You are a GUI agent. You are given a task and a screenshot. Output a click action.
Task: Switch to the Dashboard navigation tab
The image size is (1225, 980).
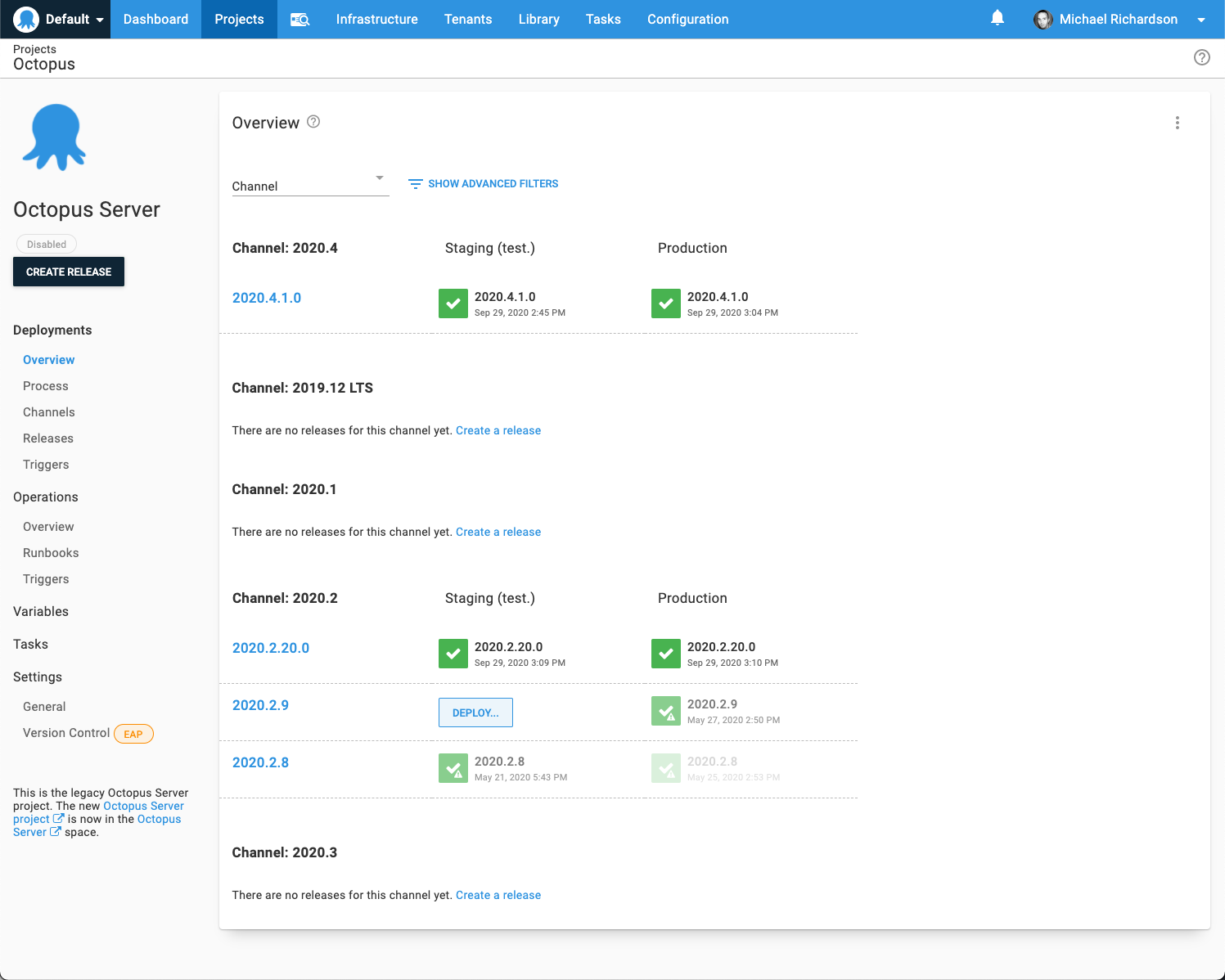[x=155, y=19]
